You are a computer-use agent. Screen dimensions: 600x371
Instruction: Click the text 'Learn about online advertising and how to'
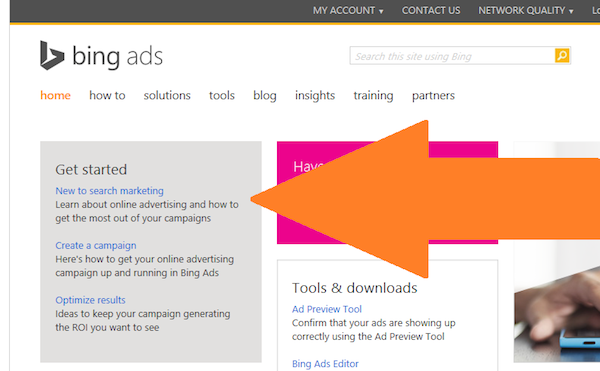(x=147, y=204)
